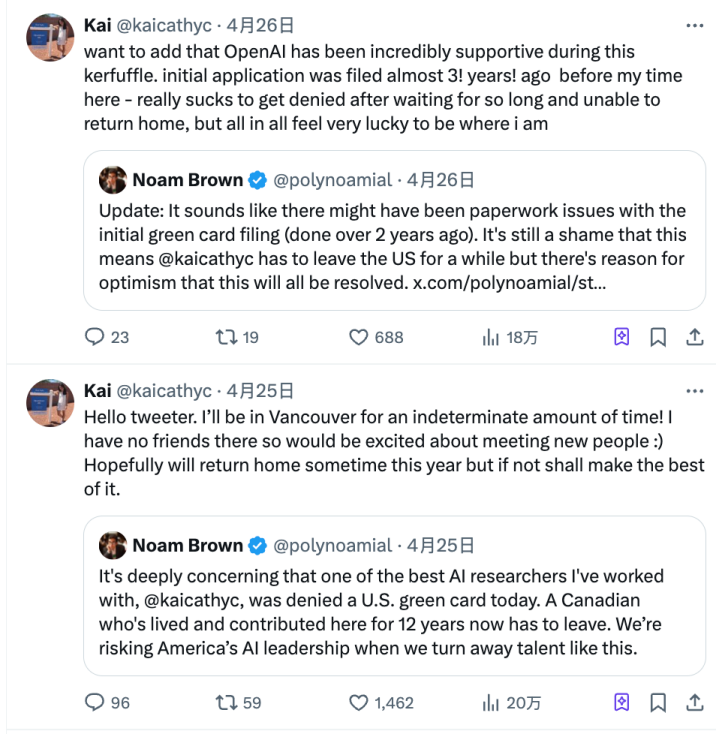Open Noam Brown's profile from April 26 quote
The image size is (716, 734).
coord(188,180)
